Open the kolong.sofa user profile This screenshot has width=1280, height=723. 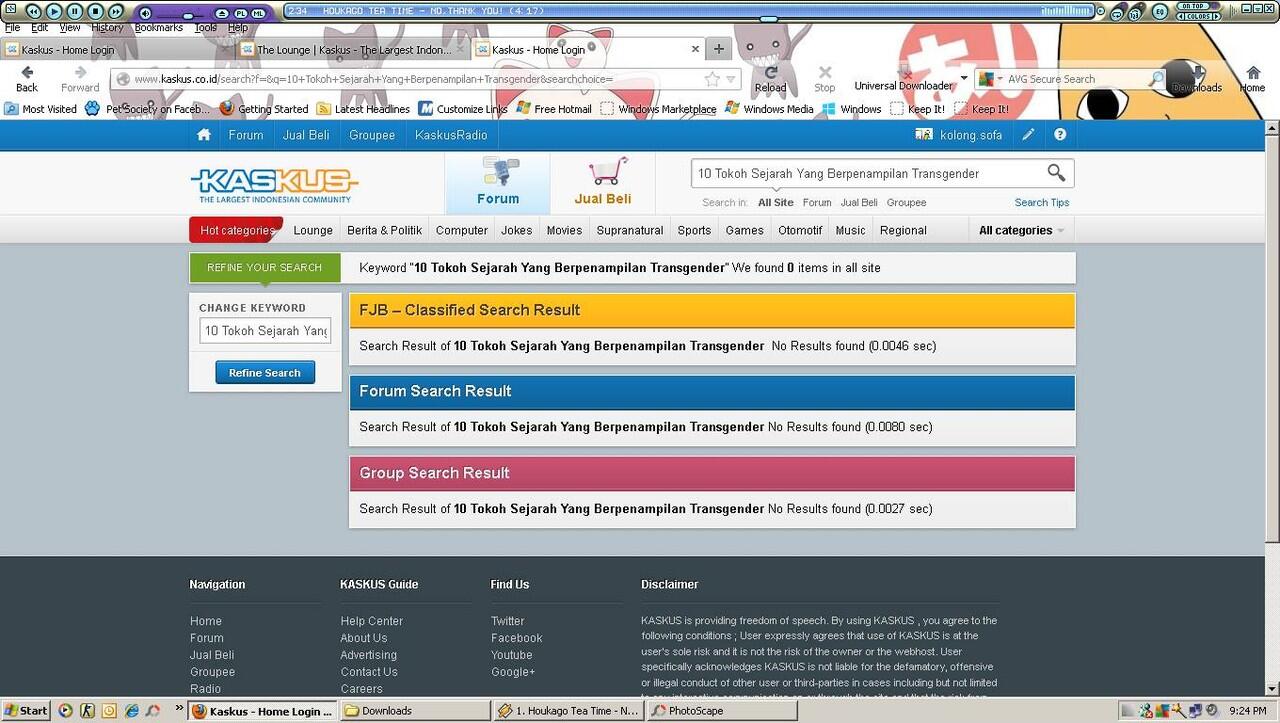(958, 135)
